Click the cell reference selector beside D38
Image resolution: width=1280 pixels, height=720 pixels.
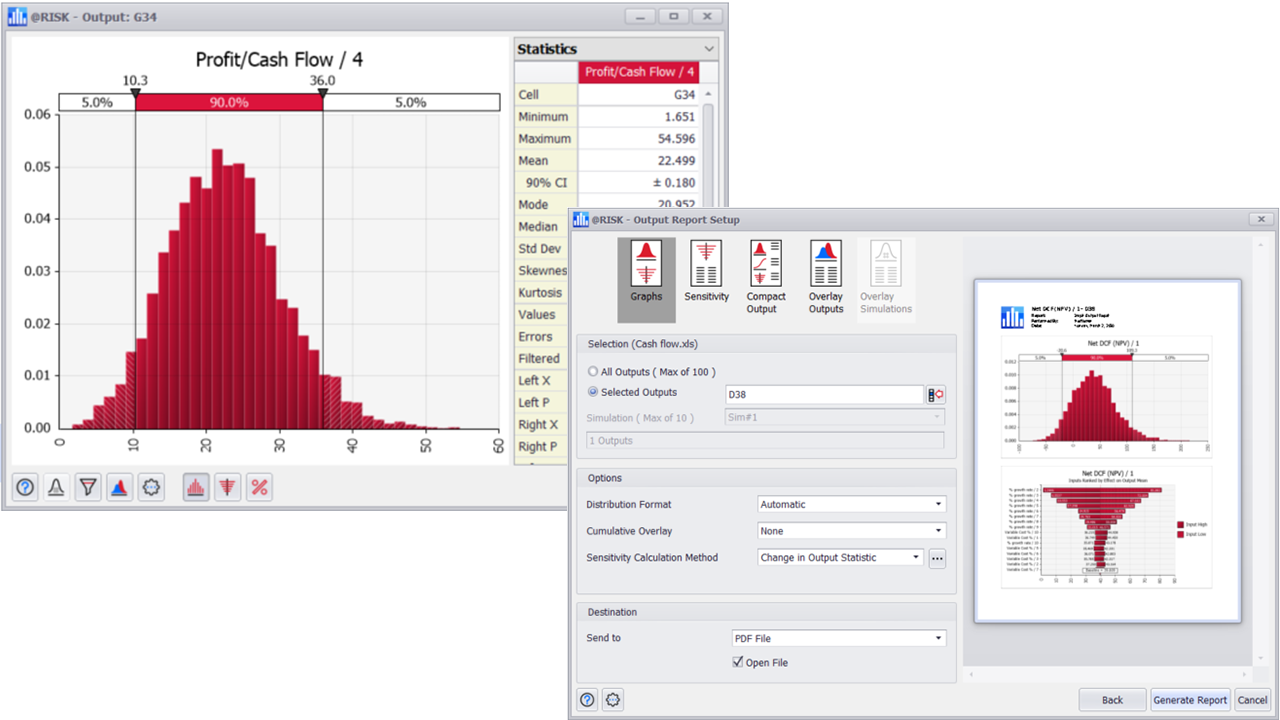click(938, 394)
